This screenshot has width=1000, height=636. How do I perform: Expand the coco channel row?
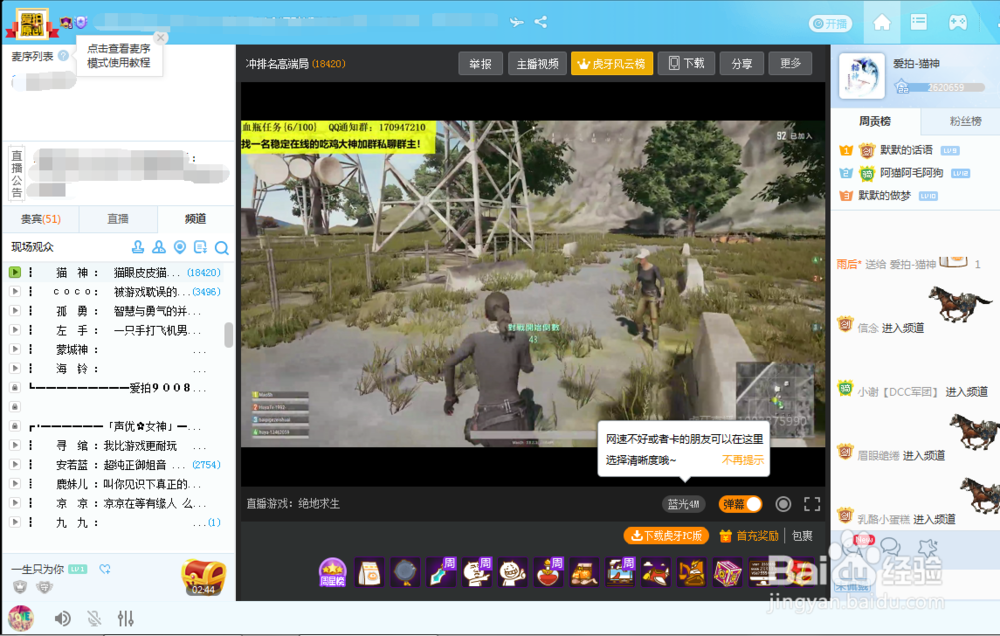tap(15, 292)
